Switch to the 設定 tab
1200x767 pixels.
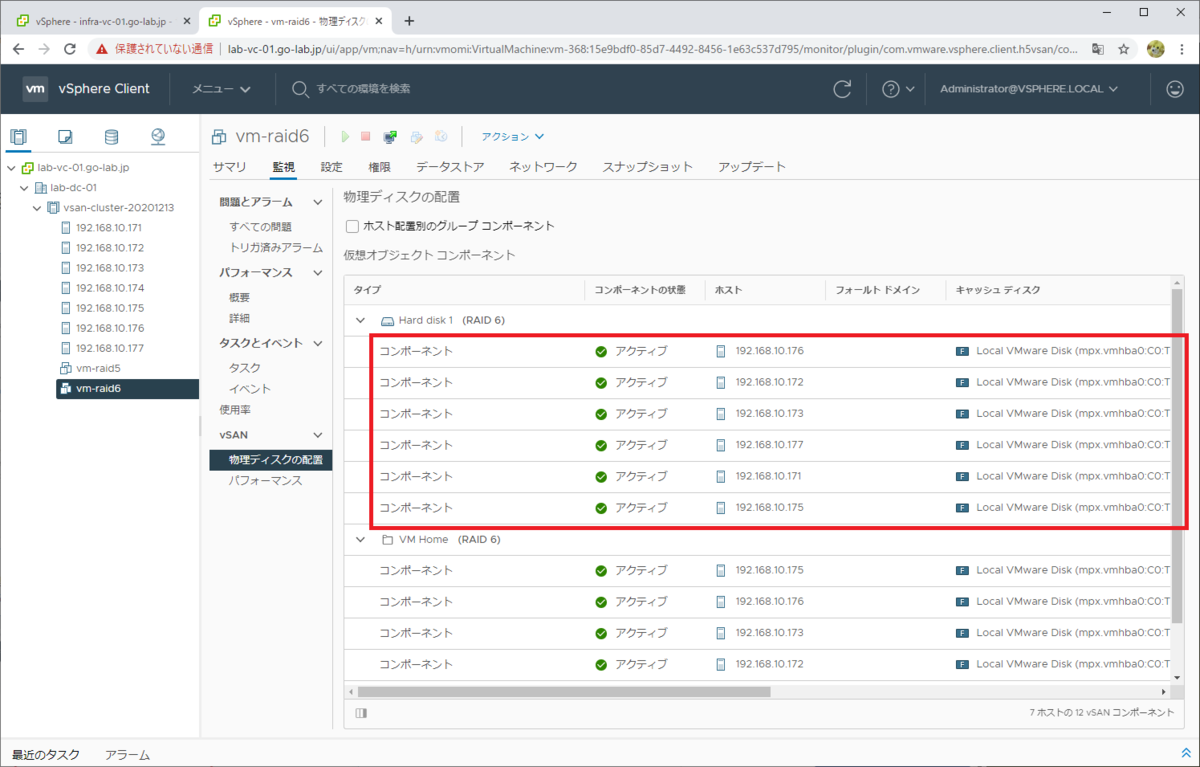click(x=331, y=167)
